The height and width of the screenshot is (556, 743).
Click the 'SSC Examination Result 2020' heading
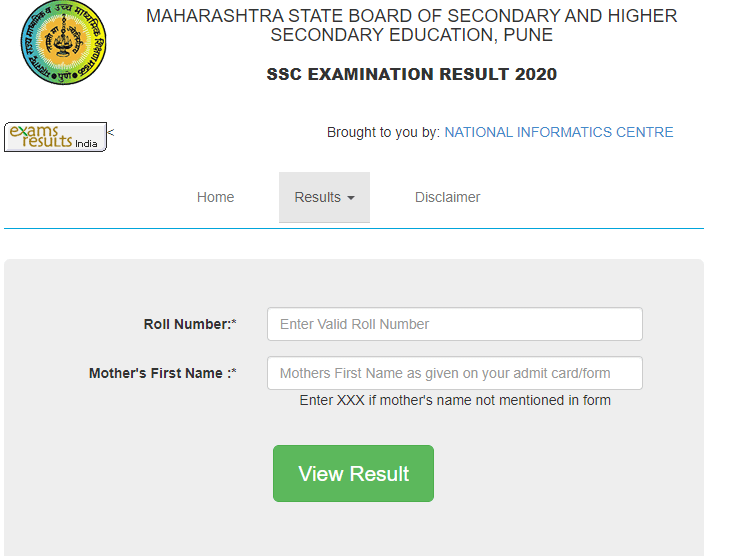(x=411, y=74)
